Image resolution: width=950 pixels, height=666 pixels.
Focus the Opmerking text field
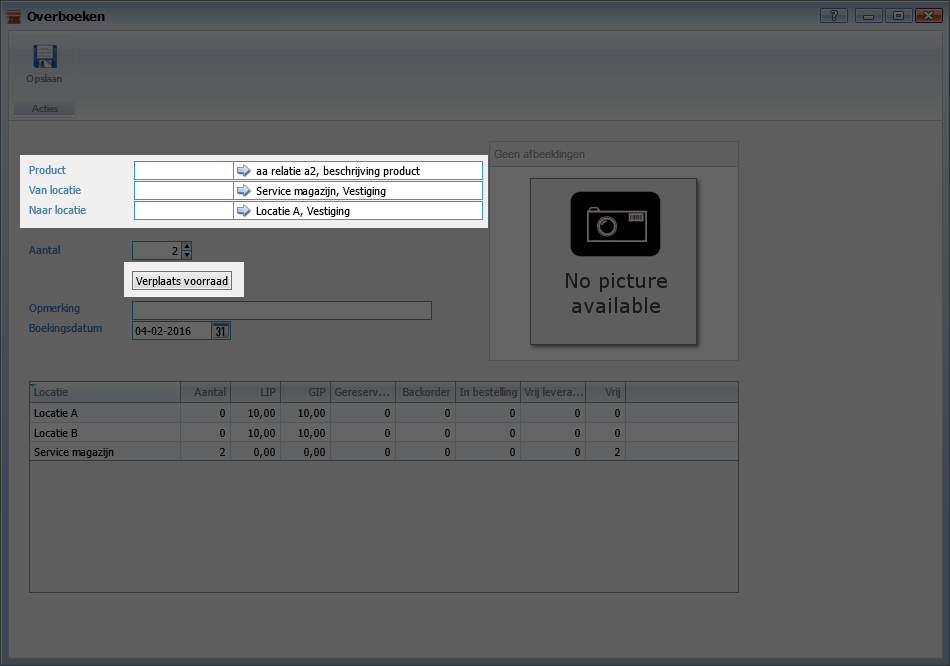[x=281, y=310]
